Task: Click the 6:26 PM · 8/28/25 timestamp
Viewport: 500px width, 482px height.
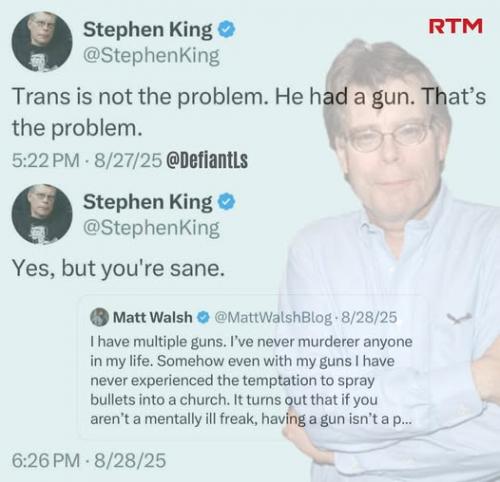Action: tap(89, 461)
